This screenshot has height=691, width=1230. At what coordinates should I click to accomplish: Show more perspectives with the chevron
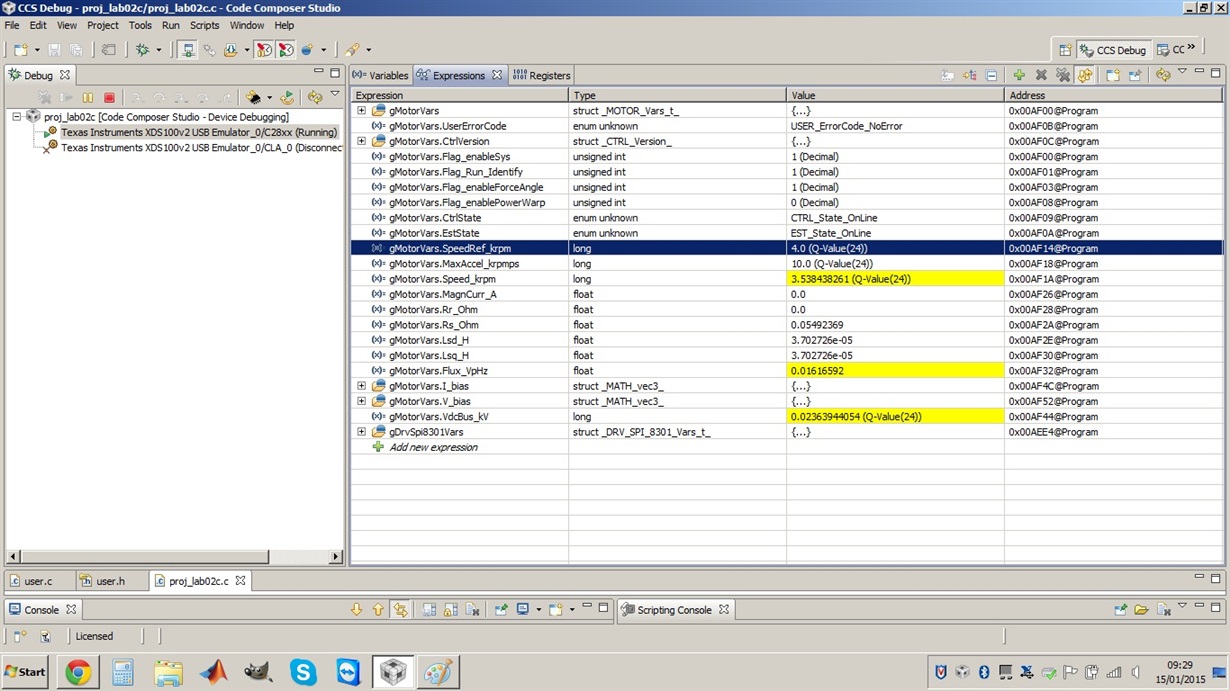1191,48
